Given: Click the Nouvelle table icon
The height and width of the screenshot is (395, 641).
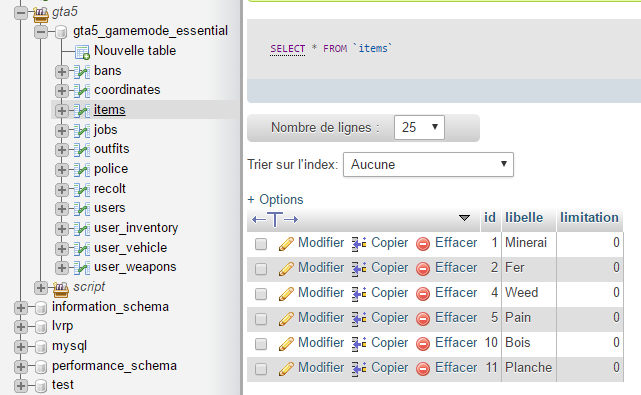Looking at the screenshot, I should click(x=82, y=52).
